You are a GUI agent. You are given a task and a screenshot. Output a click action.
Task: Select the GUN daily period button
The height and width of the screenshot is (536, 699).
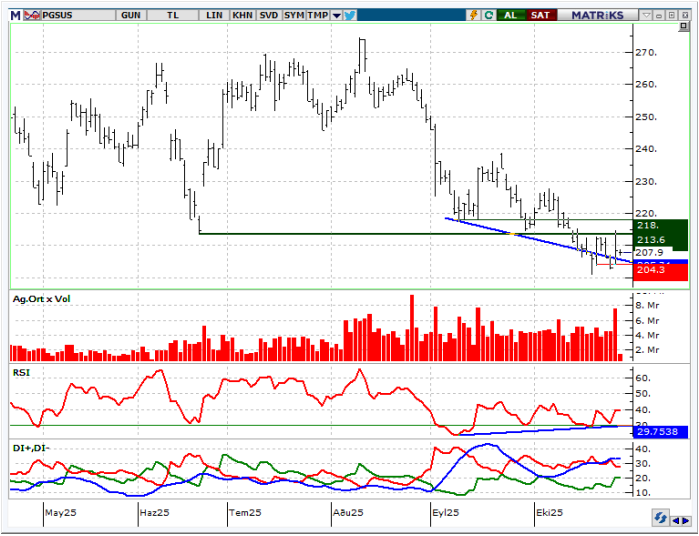point(130,15)
